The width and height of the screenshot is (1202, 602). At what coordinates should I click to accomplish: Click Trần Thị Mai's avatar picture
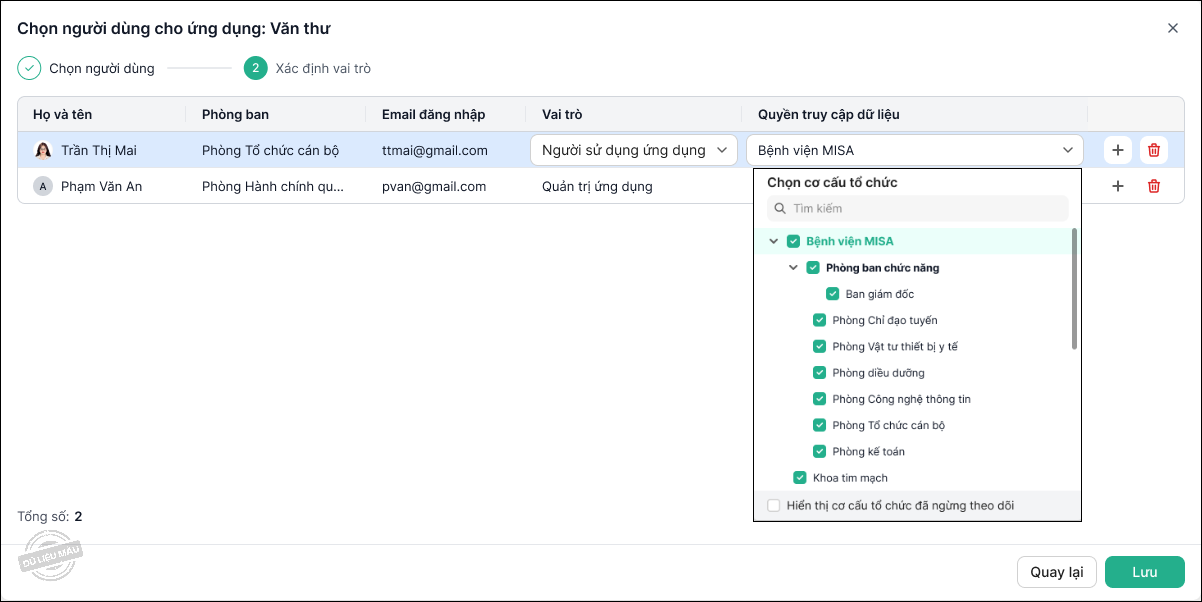tap(43, 150)
